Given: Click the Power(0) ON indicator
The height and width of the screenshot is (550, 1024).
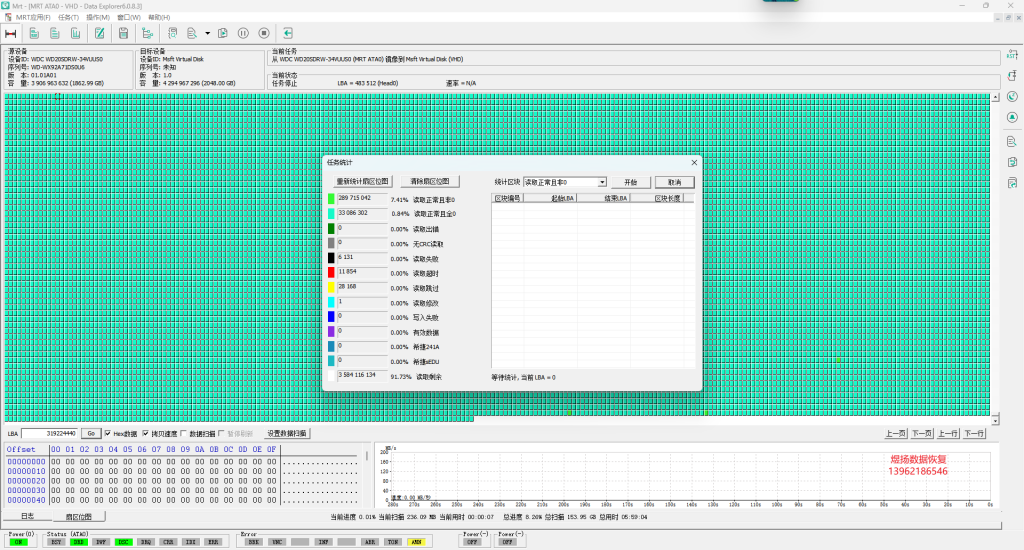Looking at the screenshot, I should pos(19,542).
